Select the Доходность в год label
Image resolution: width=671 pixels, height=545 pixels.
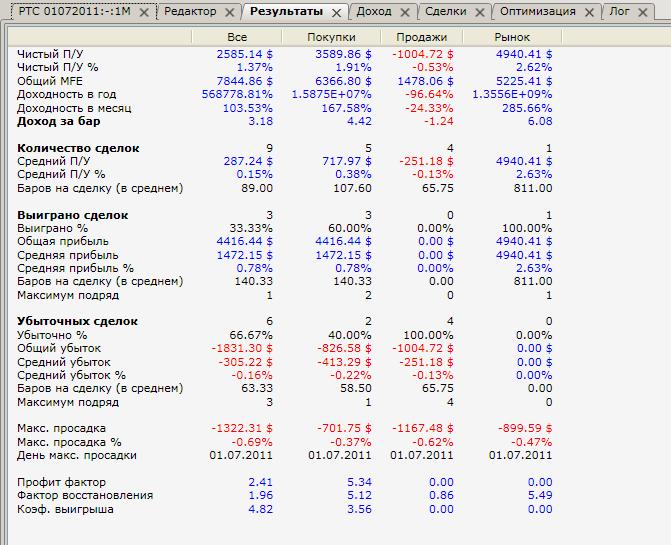click(x=66, y=94)
